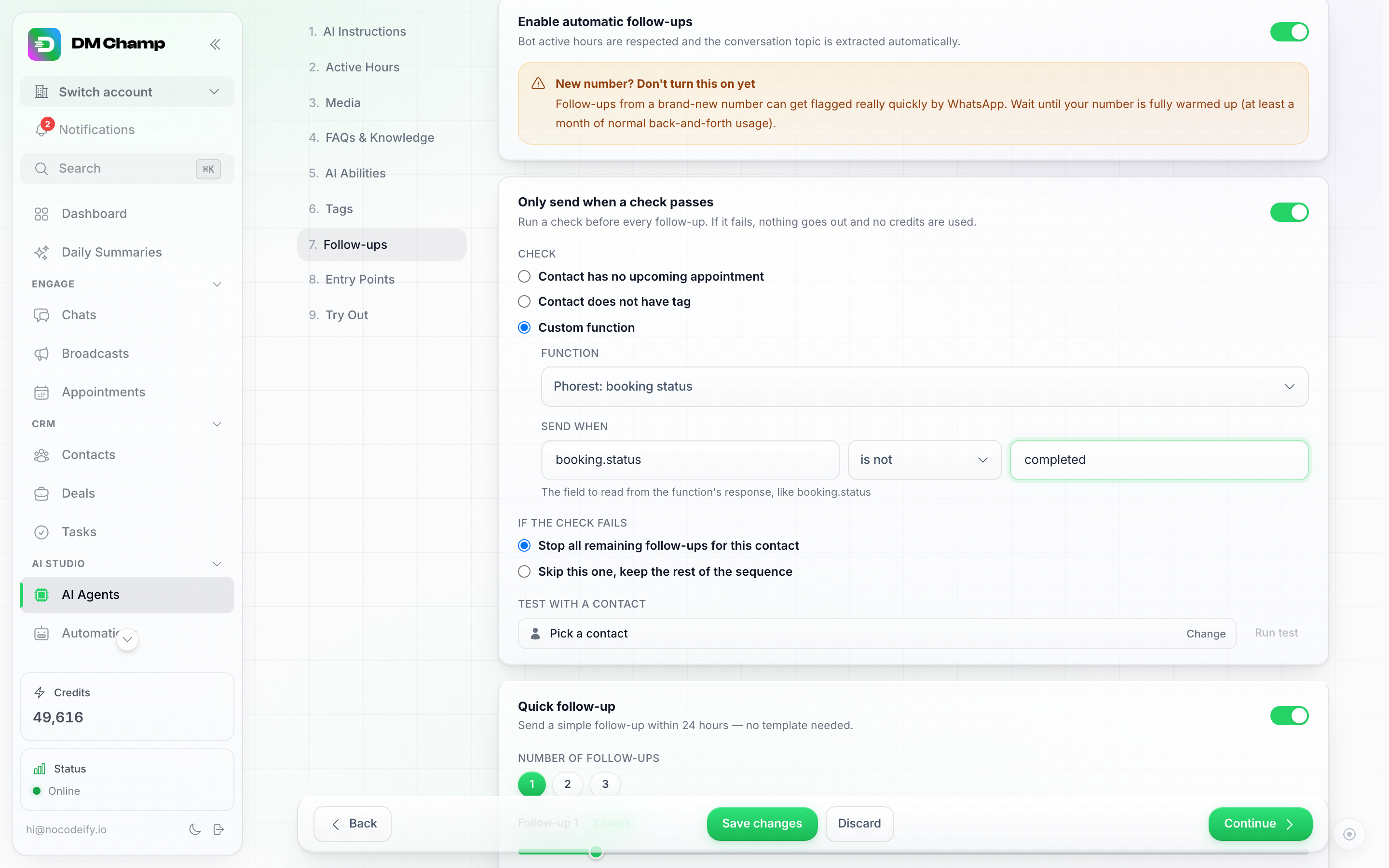This screenshot has height=868, width=1389.
Task: Toggle Enable automatic follow-ups switch
Action: pyautogui.click(x=1289, y=31)
